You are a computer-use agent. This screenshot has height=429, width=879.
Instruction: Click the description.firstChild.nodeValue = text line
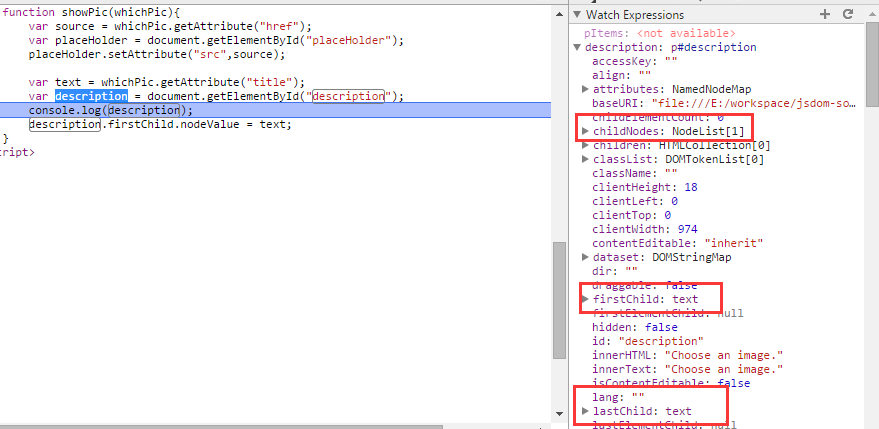tap(160, 124)
